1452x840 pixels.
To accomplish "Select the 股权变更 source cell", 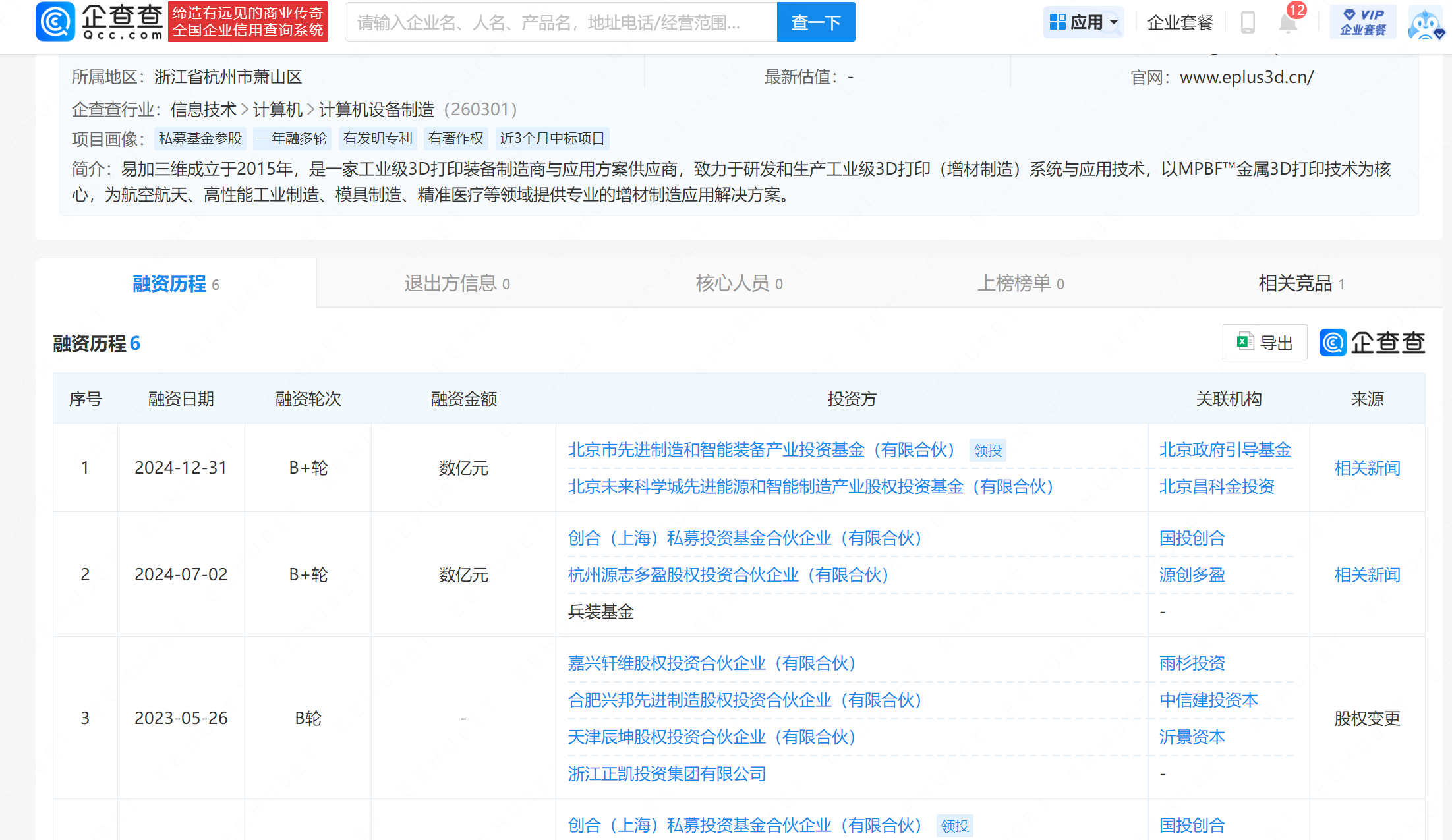I will click(x=1367, y=719).
